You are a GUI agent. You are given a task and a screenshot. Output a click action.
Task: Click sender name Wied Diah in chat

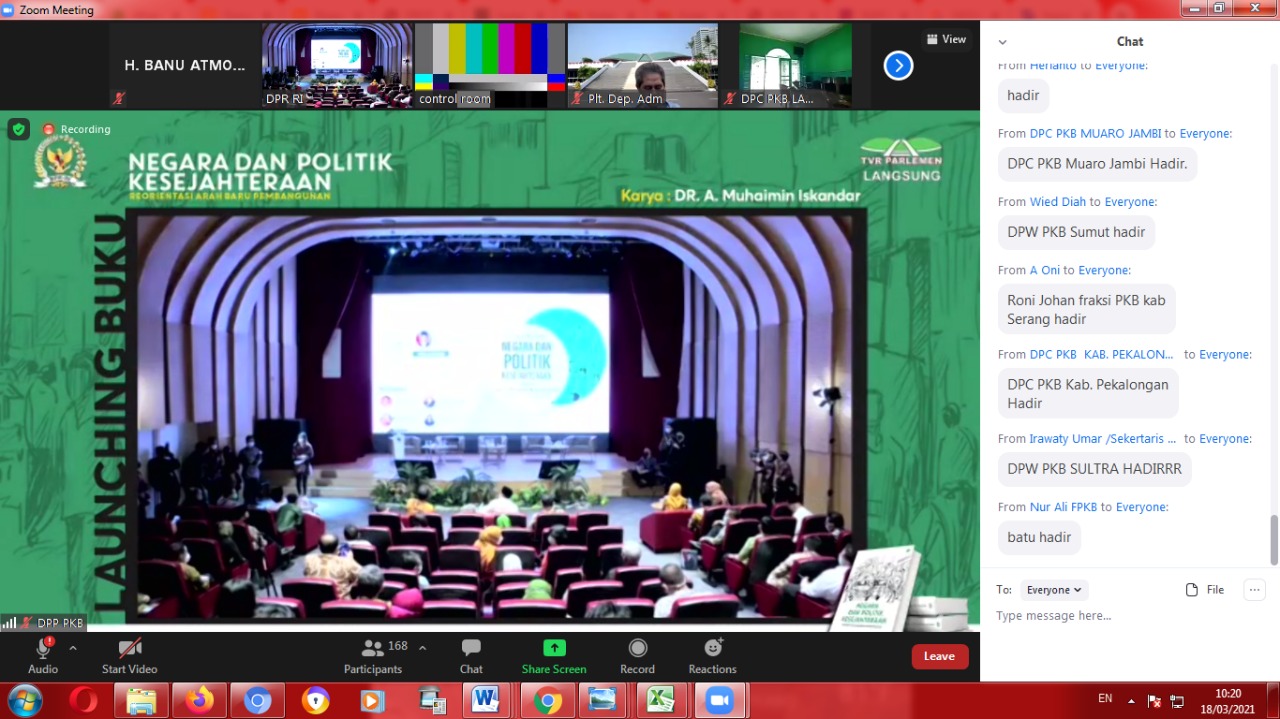point(1058,201)
